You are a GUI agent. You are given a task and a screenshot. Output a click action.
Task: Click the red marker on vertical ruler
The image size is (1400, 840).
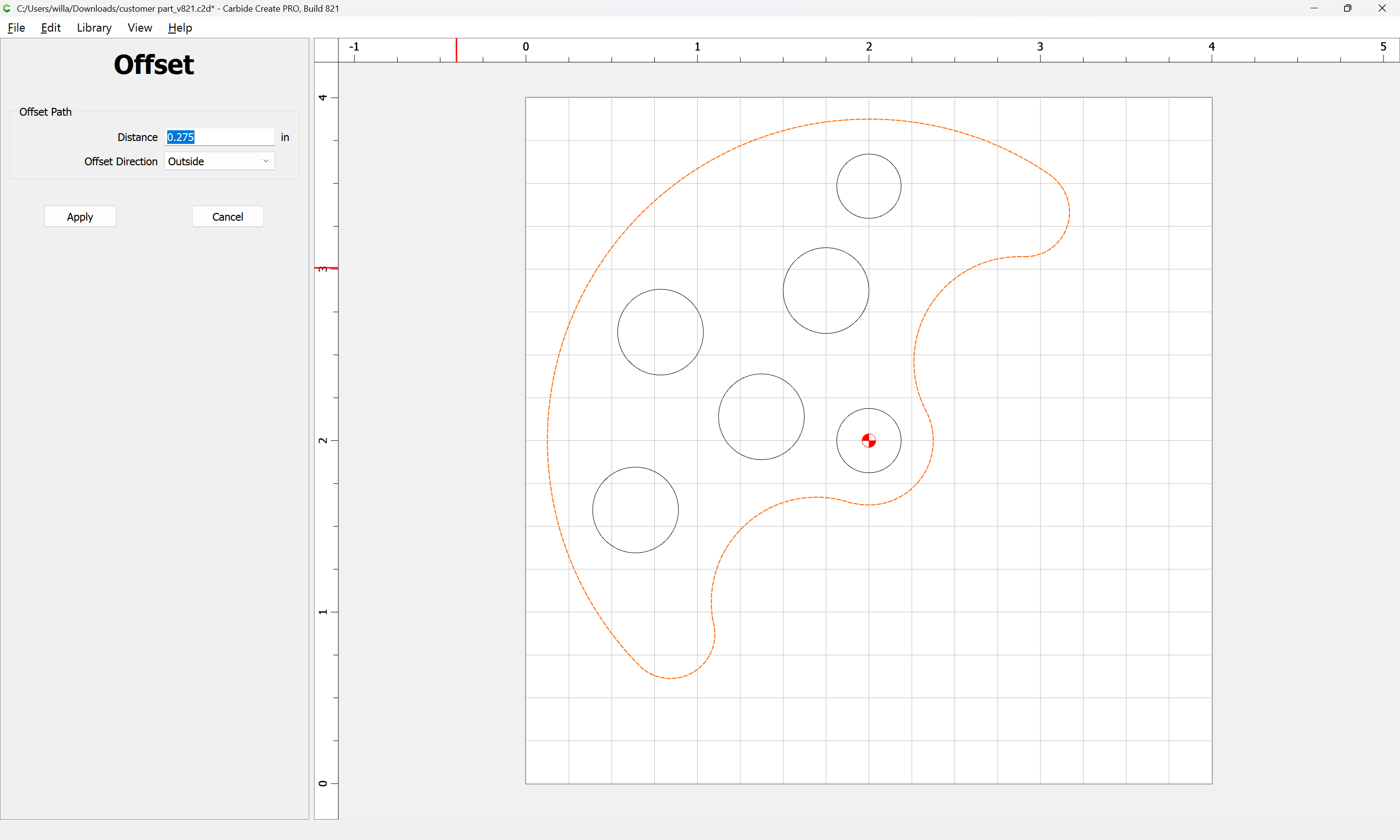coord(326,268)
